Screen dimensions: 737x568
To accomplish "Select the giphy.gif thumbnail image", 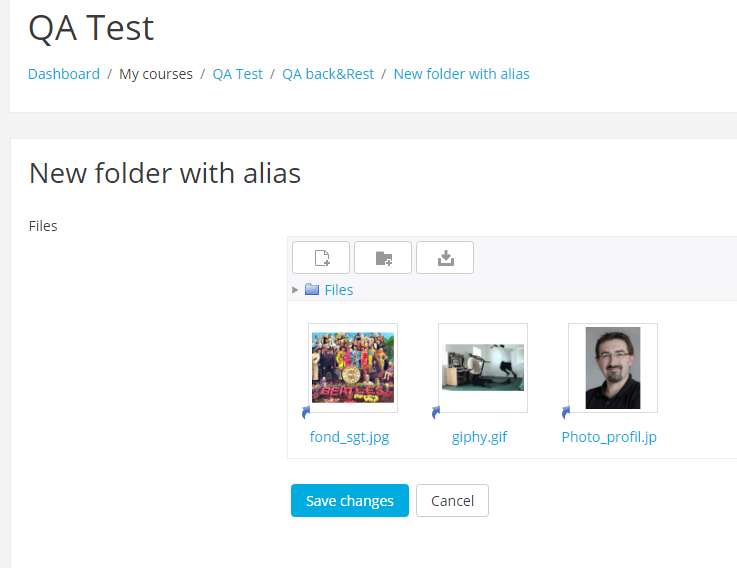I will pos(483,368).
